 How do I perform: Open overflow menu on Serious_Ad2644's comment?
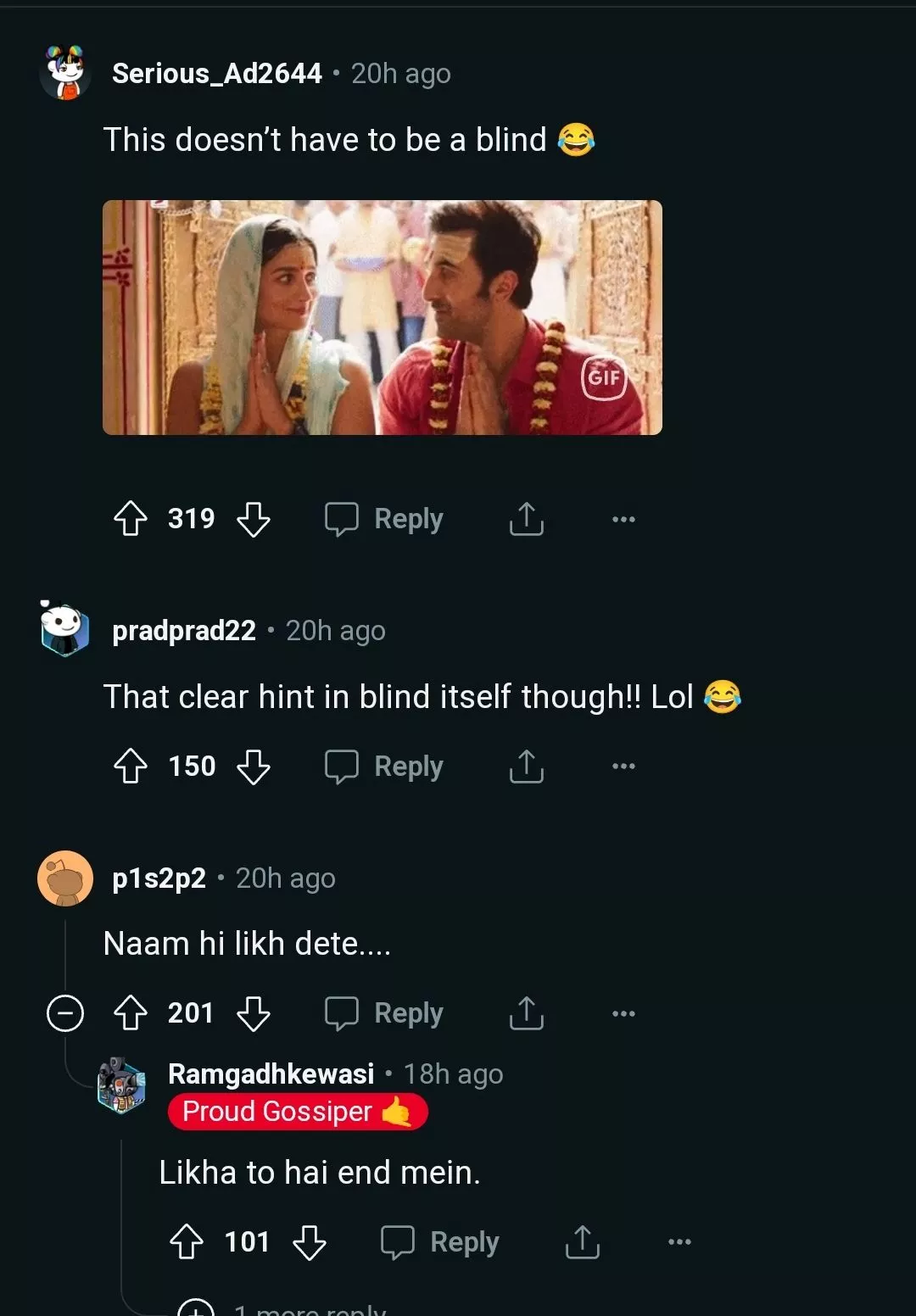[x=623, y=519]
